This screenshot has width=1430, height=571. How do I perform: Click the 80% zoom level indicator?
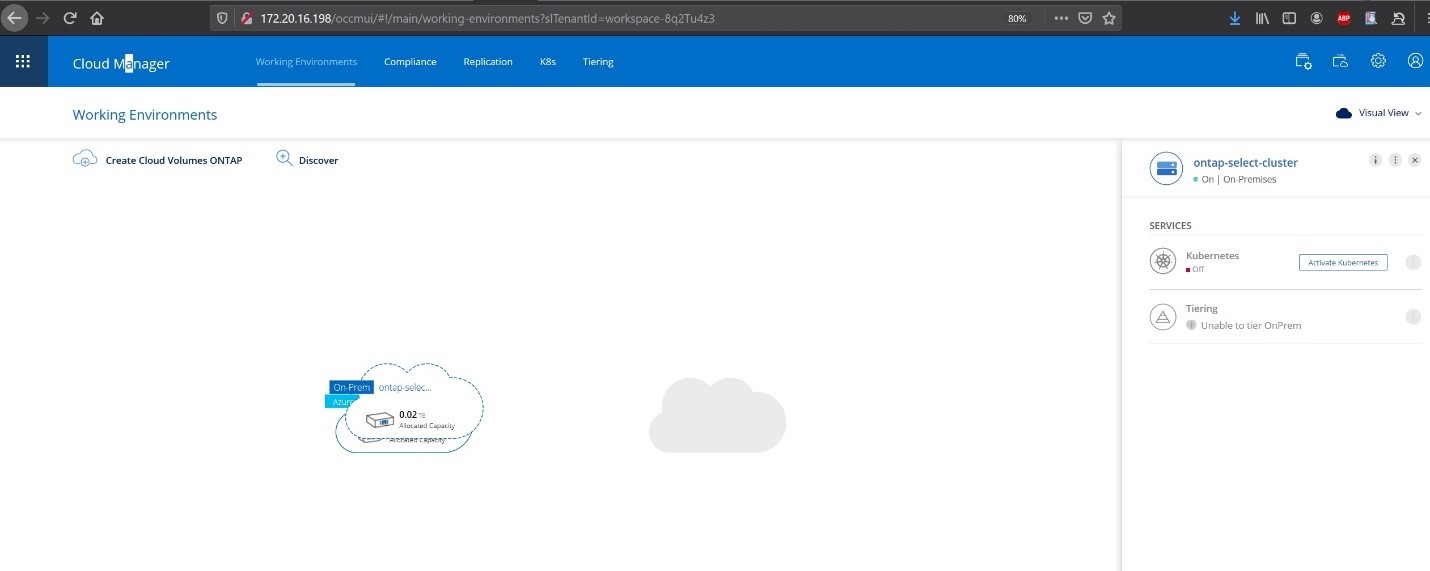[1017, 19]
